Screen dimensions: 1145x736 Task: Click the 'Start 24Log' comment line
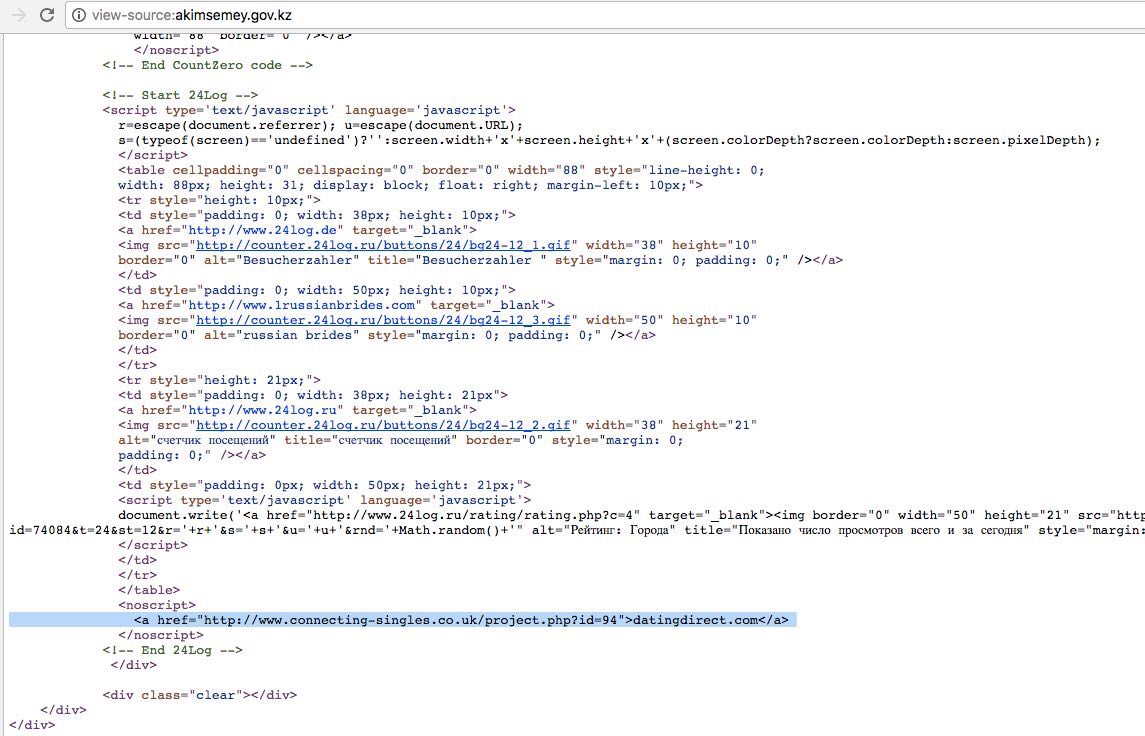click(180, 95)
